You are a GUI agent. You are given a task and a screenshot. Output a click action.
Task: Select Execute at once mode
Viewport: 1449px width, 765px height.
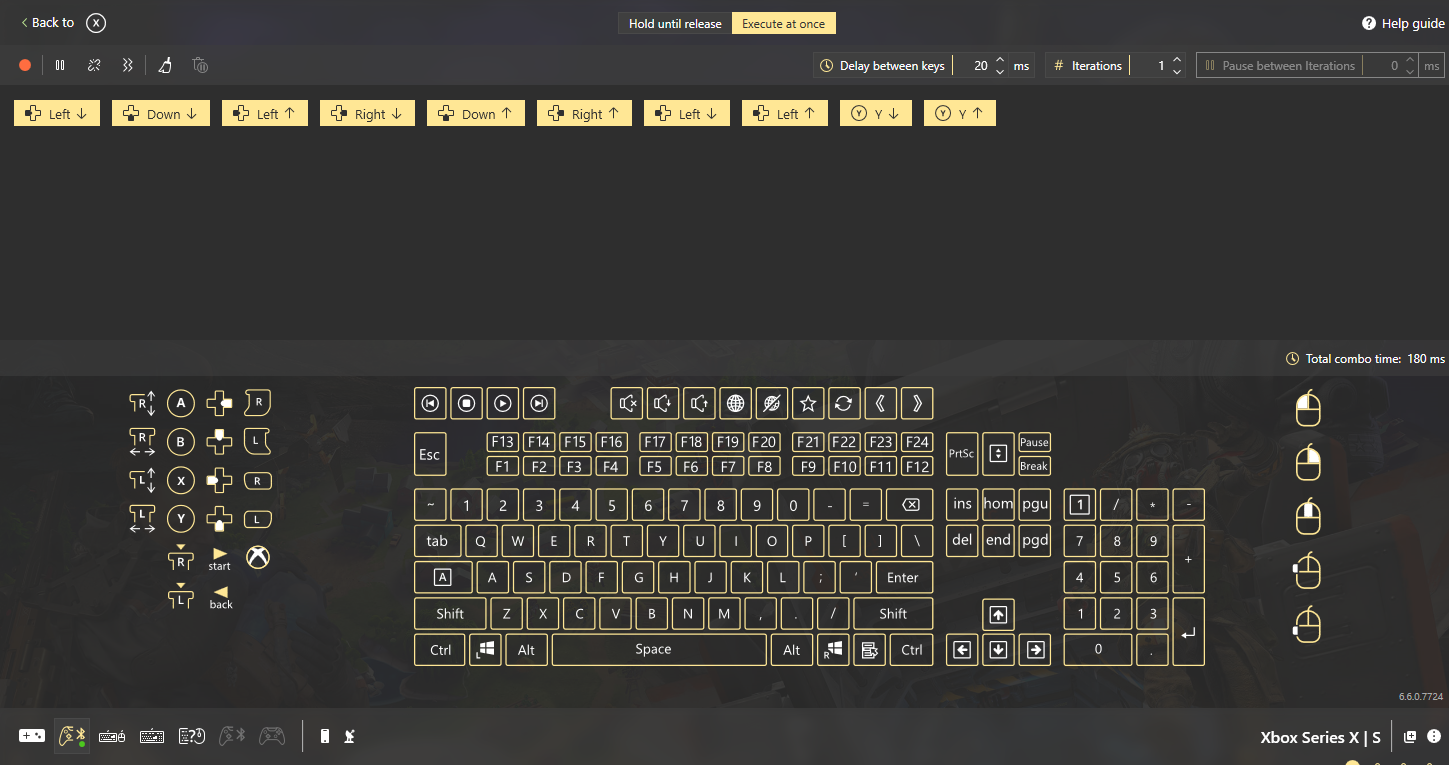[x=784, y=23]
